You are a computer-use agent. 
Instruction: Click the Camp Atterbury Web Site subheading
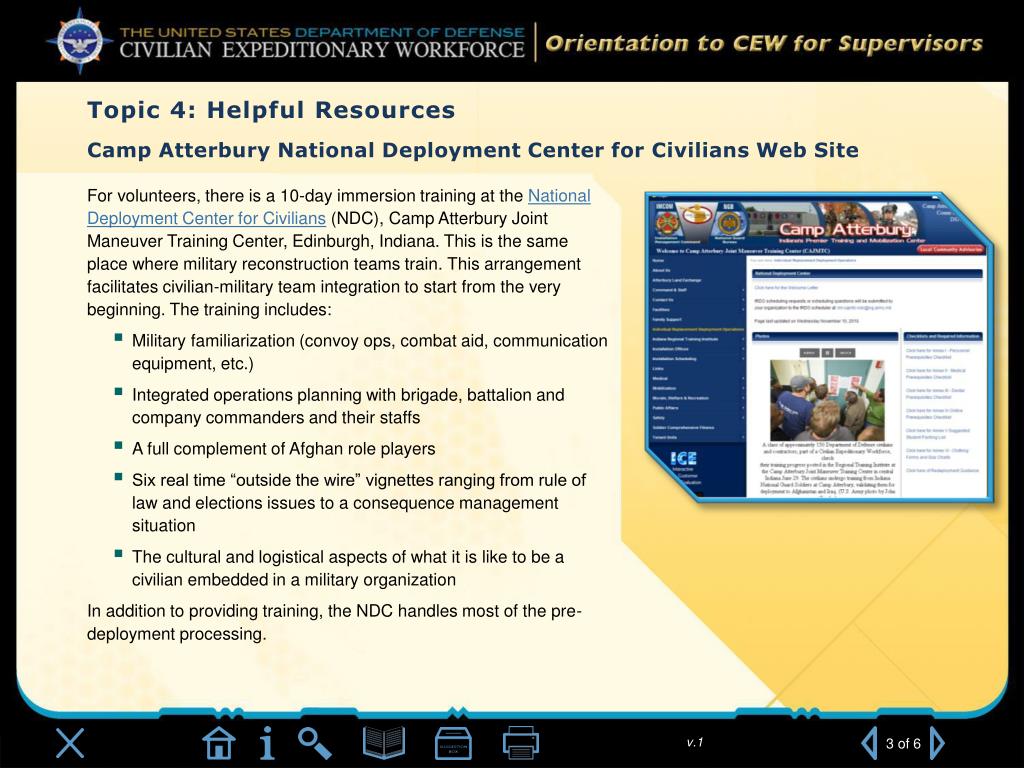pos(473,150)
